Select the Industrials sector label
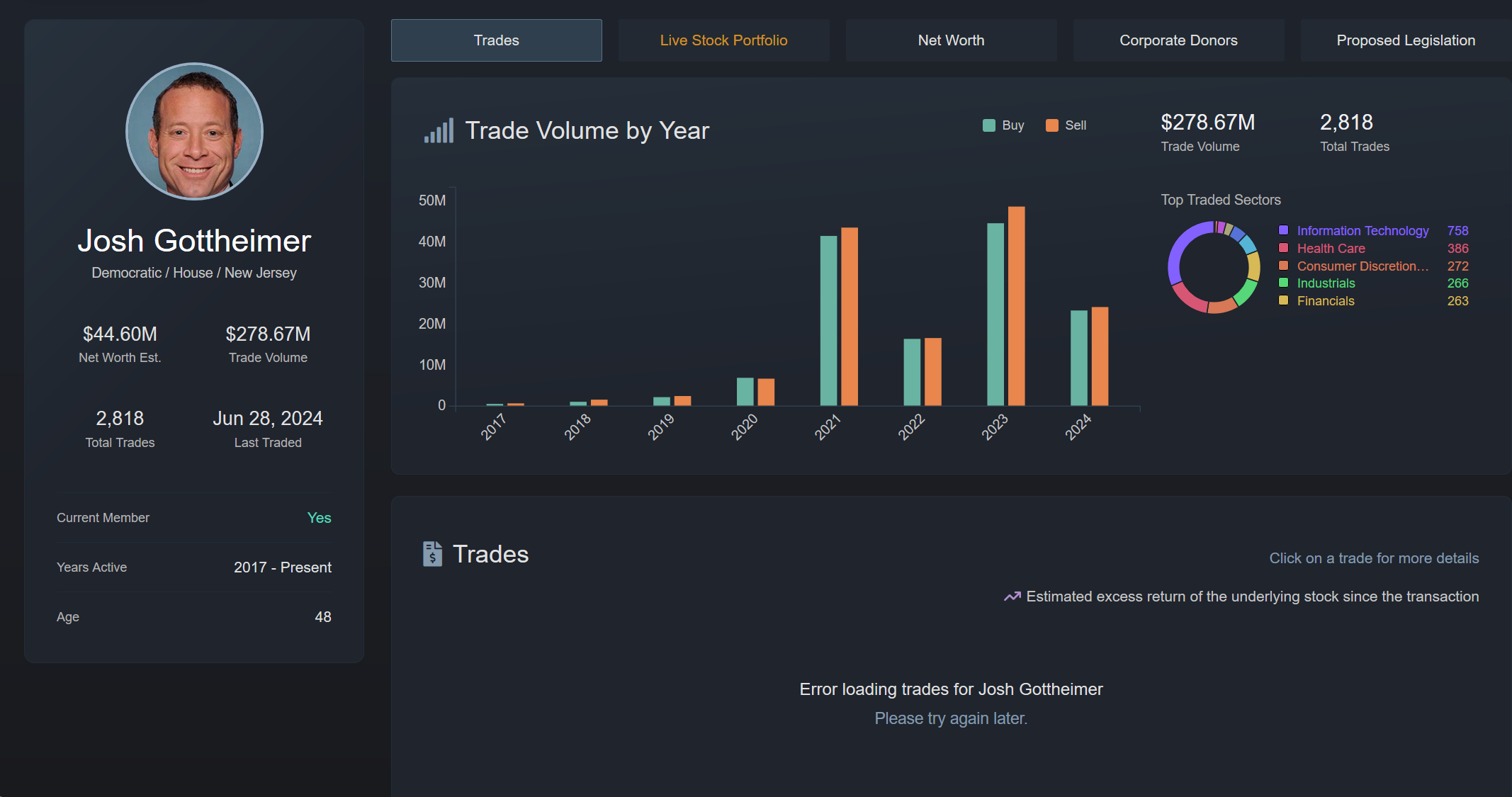This screenshot has height=797, width=1512. (1326, 283)
